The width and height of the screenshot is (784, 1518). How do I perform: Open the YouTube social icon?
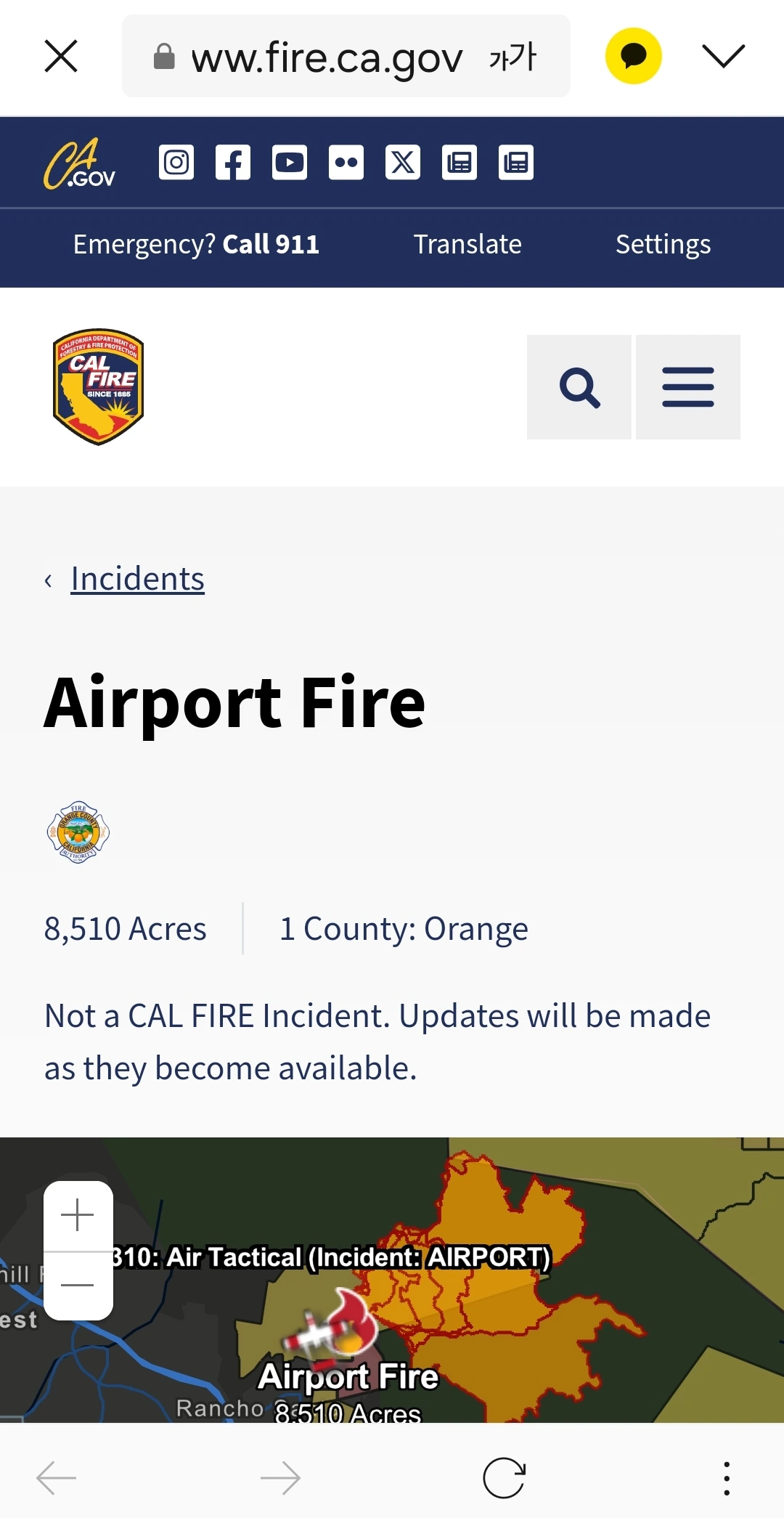(290, 162)
